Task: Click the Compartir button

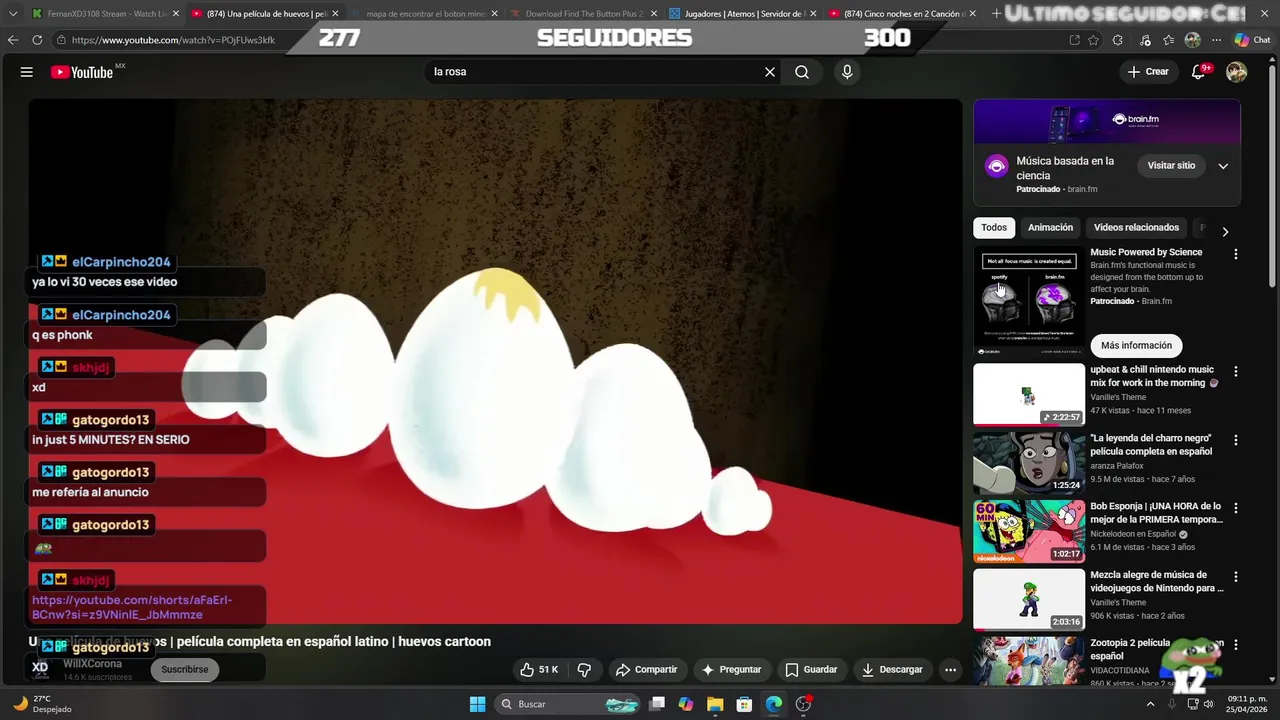Action: coord(646,669)
